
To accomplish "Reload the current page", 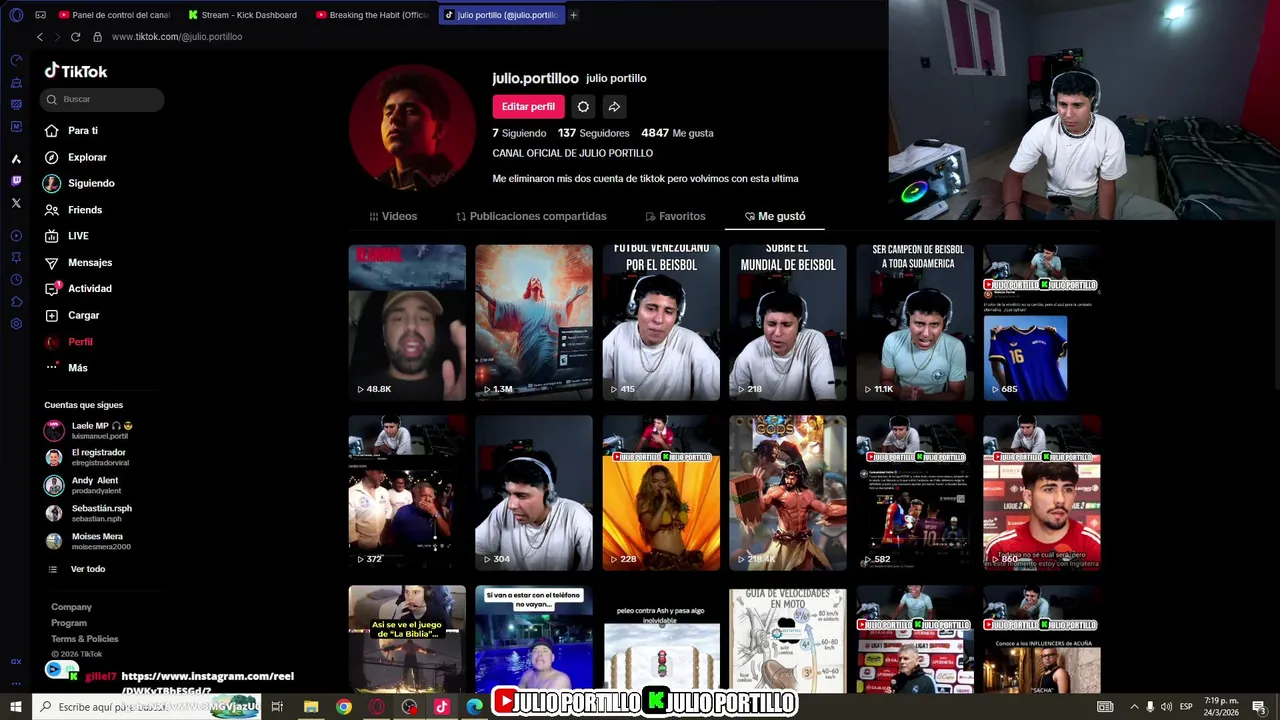I will 75,37.
